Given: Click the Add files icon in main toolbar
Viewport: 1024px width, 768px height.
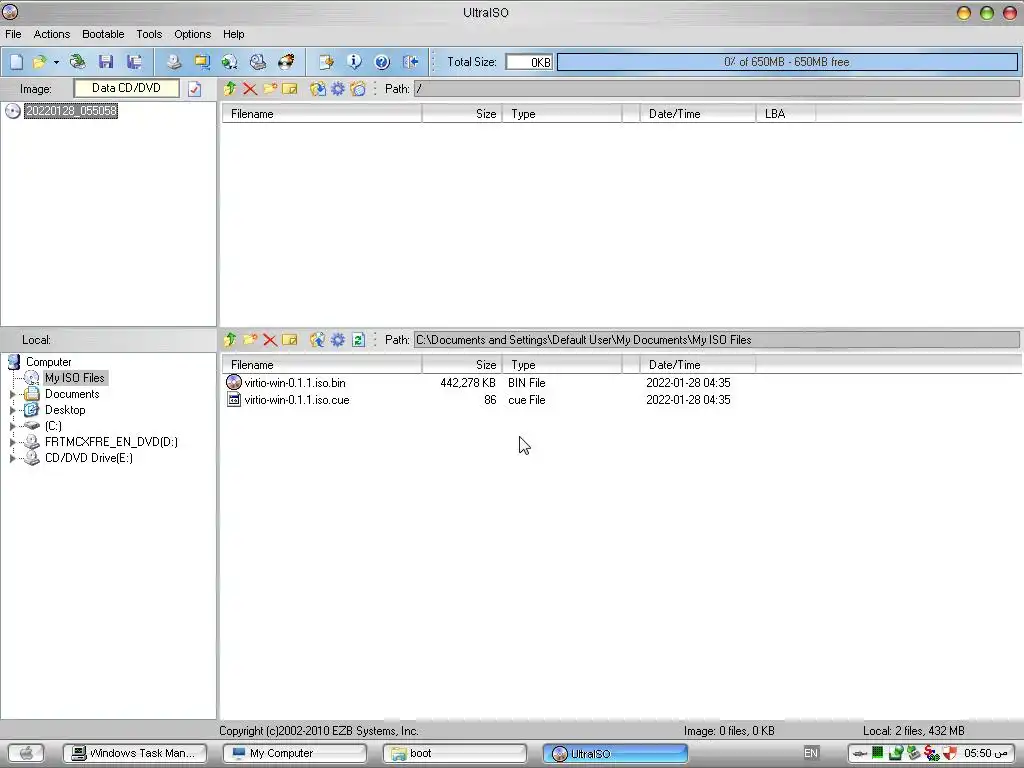Looking at the screenshot, I should tap(326, 62).
